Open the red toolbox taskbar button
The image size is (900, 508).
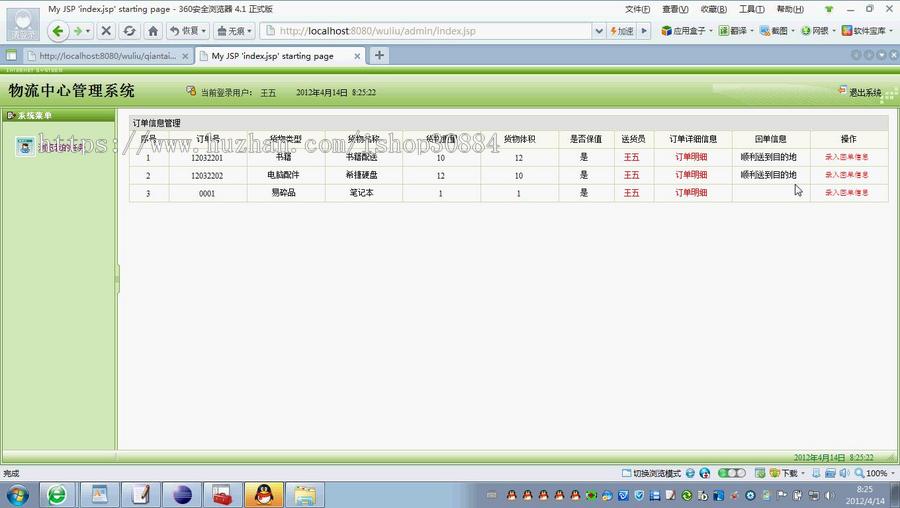[x=222, y=495]
